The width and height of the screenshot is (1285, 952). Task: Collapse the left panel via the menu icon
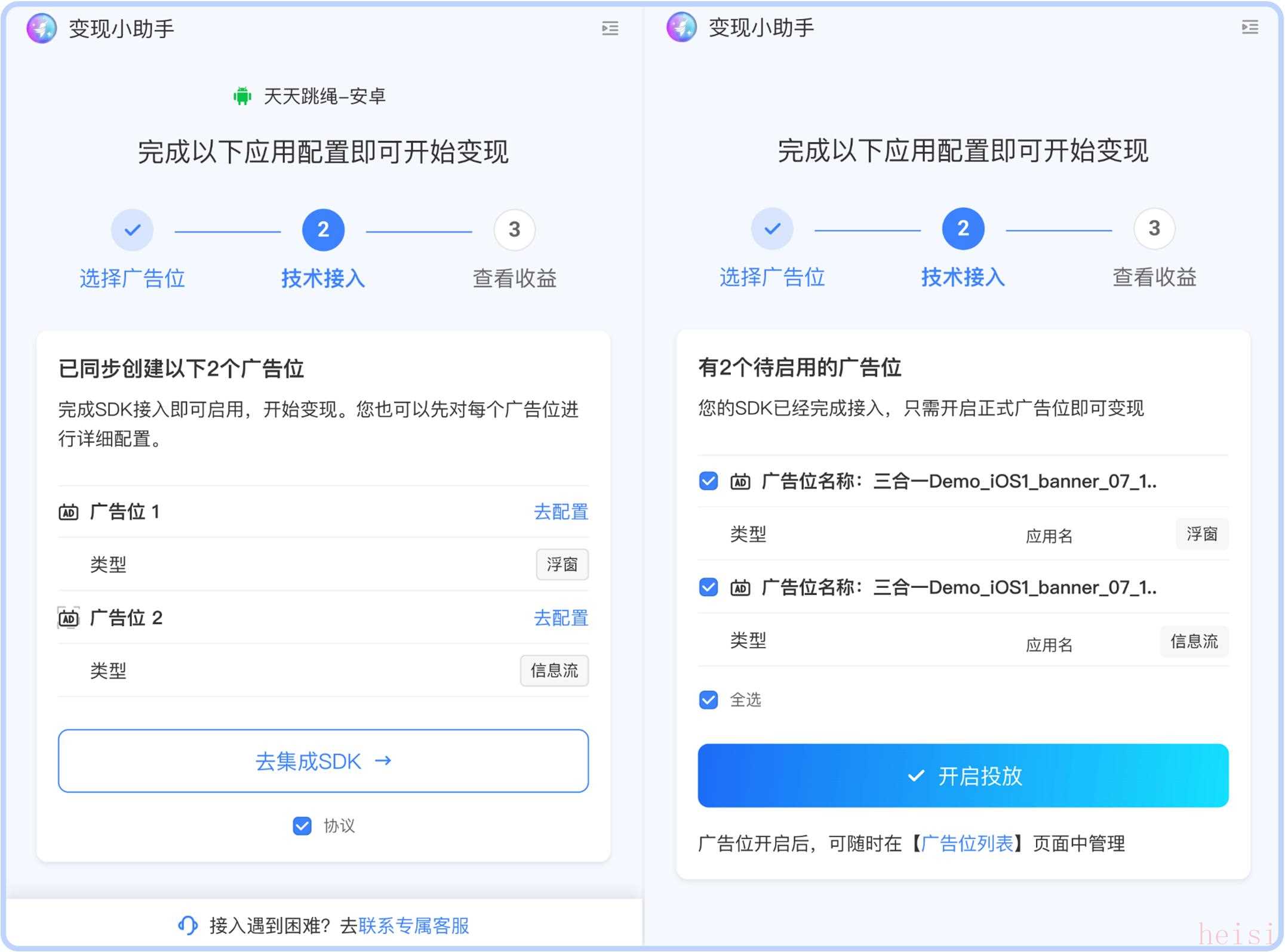(x=610, y=28)
